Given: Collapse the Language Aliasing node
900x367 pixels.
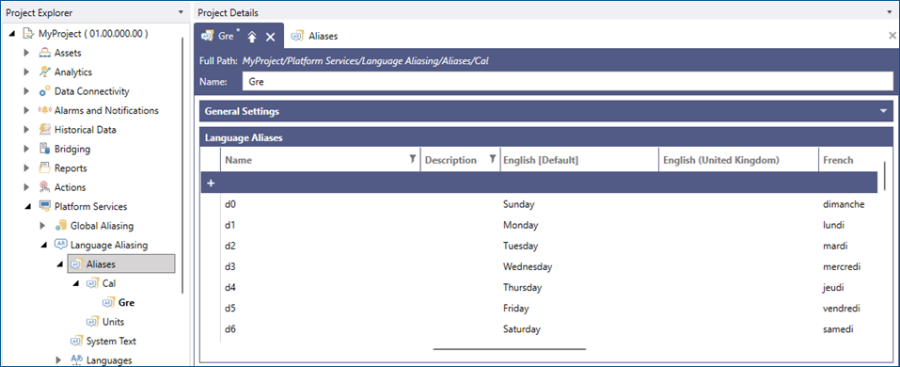Looking at the screenshot, I should tap(44, 245).
